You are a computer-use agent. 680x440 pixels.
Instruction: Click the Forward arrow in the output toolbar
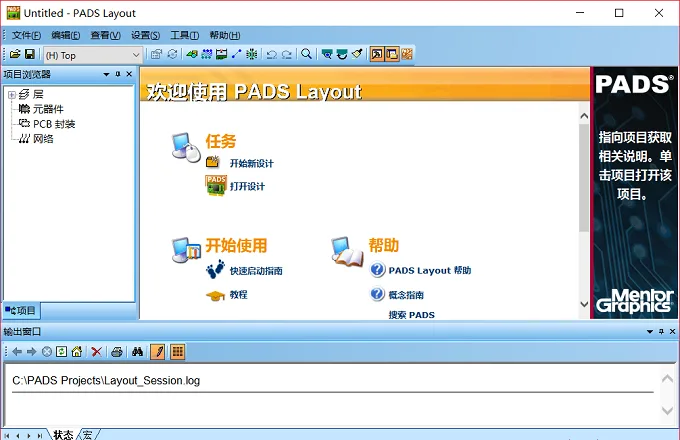click(x=32, y=352)
